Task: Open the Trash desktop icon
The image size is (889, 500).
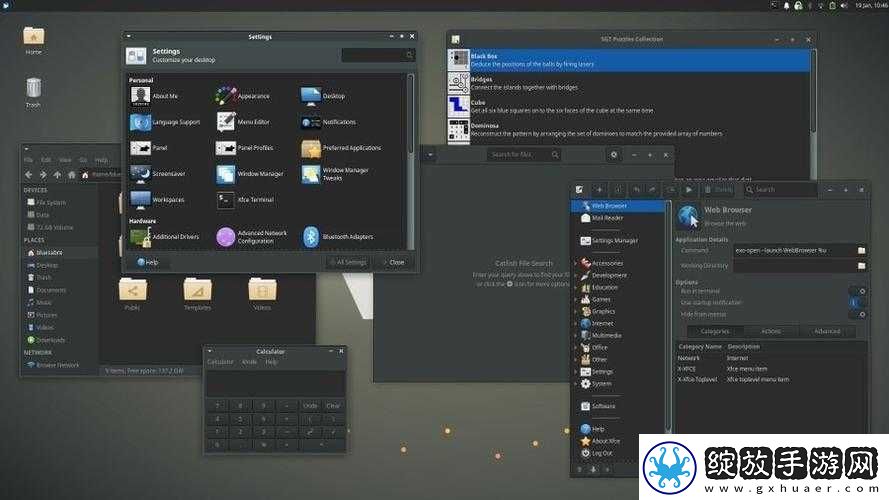Action: [x=33, y=92]
